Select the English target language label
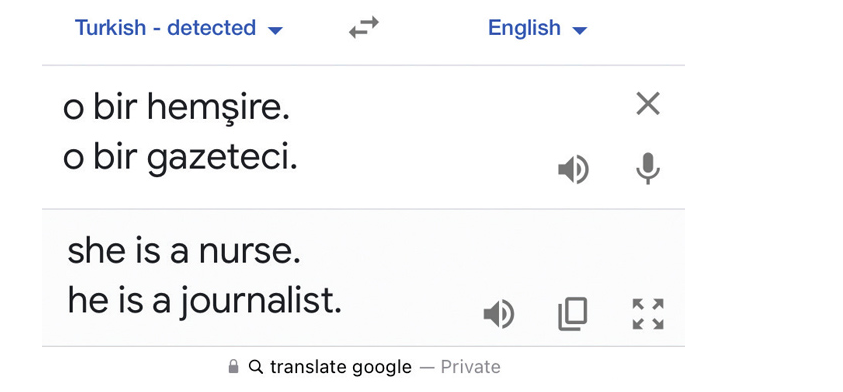 524,27
